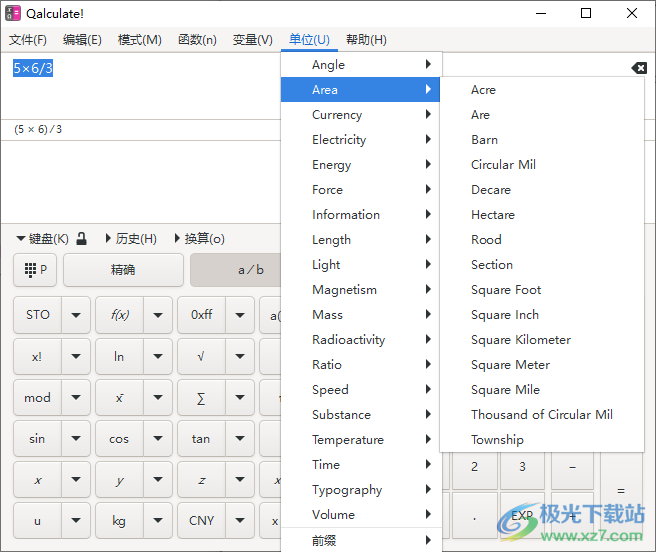Click the parsed expression (5 × 6)/3 text
The width and height of the screenshot is (656, 552).
38,129
